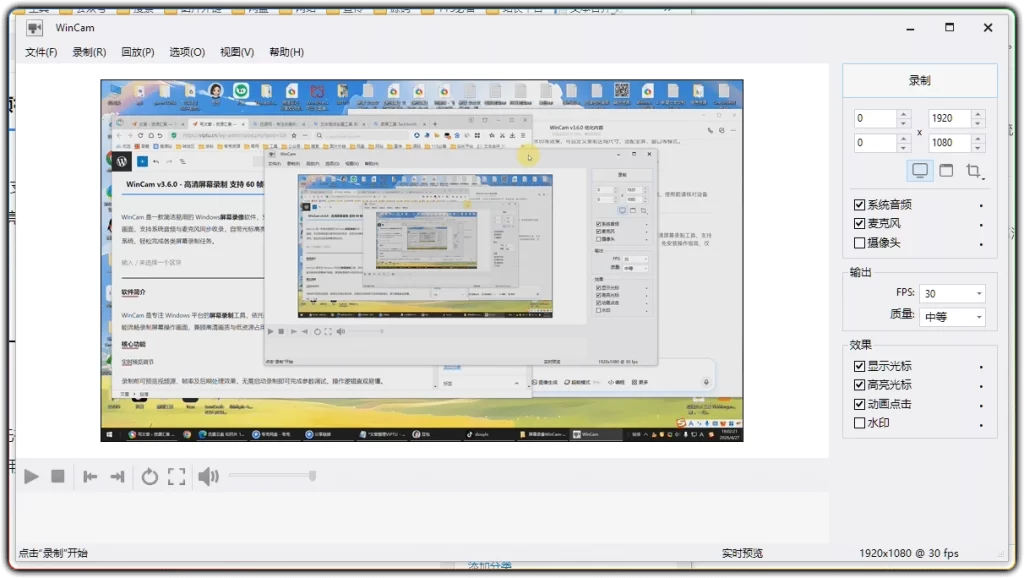Select the window capture mode icon
Screen dimensions: 1024x578
[x=947, y=170]
